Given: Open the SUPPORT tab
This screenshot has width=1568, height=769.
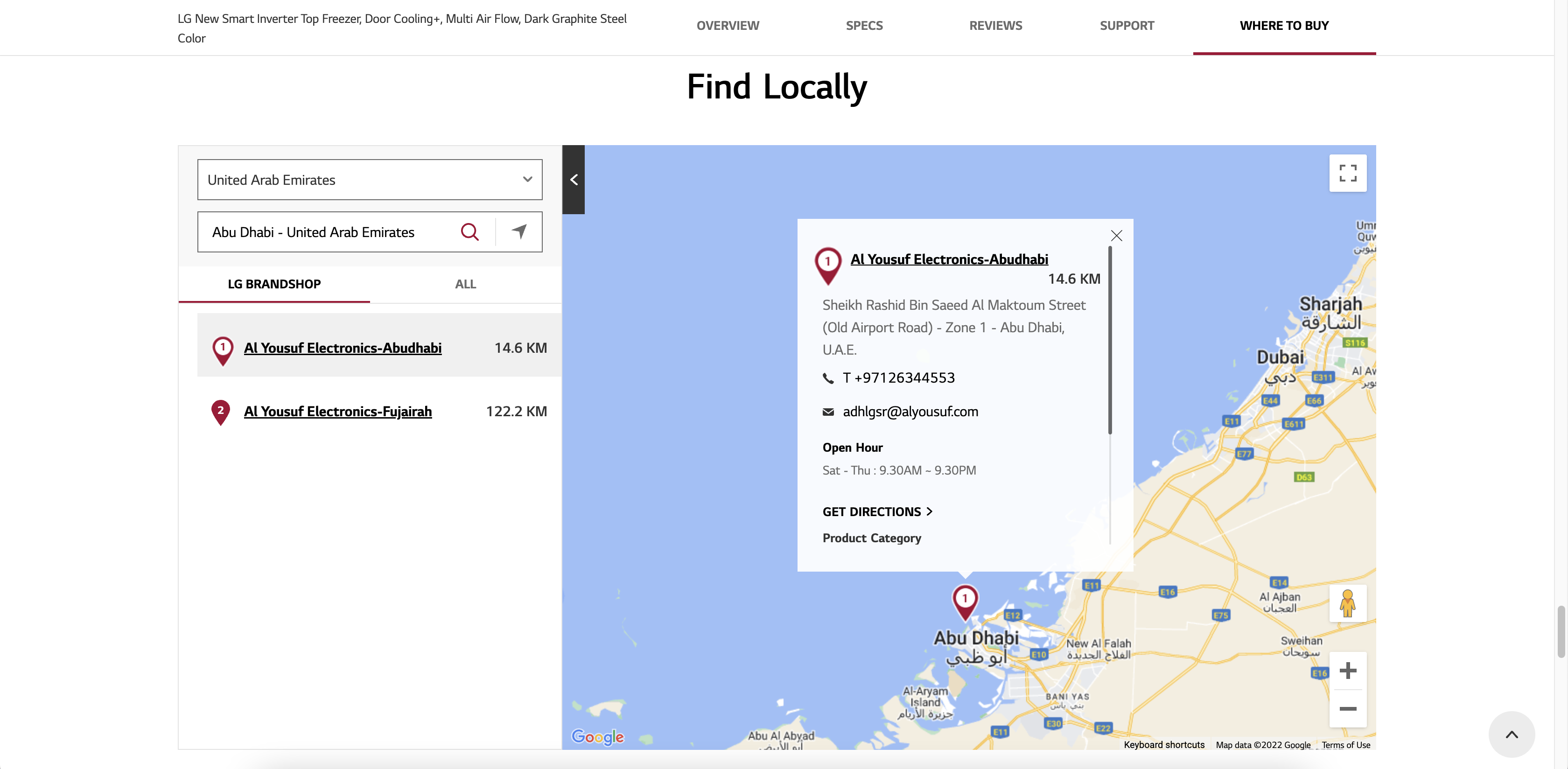Looking at the screenshot, I should tap(1127, 26).
